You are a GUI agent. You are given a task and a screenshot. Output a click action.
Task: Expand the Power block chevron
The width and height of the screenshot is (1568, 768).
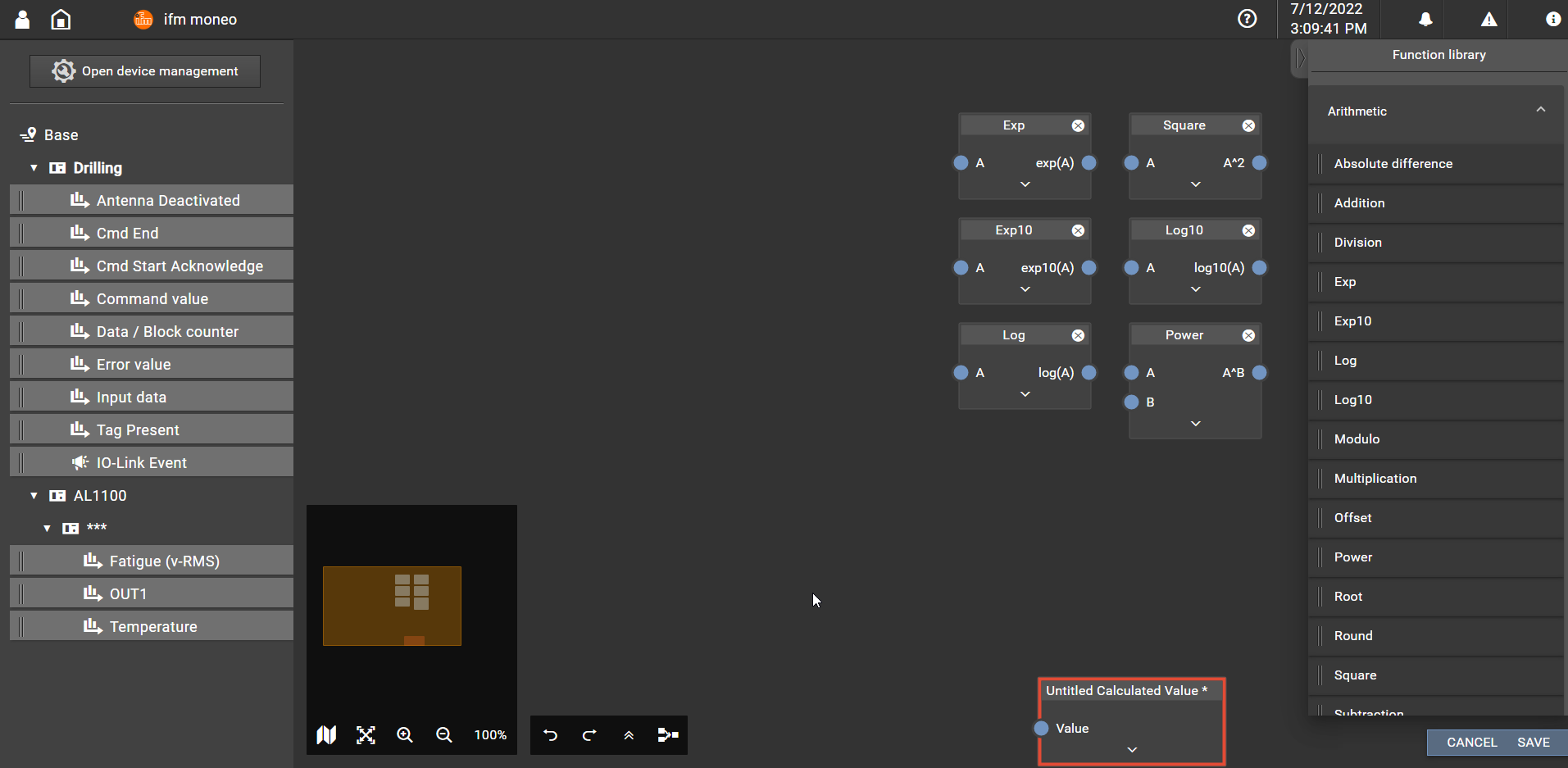click(x=1195, y=424)
